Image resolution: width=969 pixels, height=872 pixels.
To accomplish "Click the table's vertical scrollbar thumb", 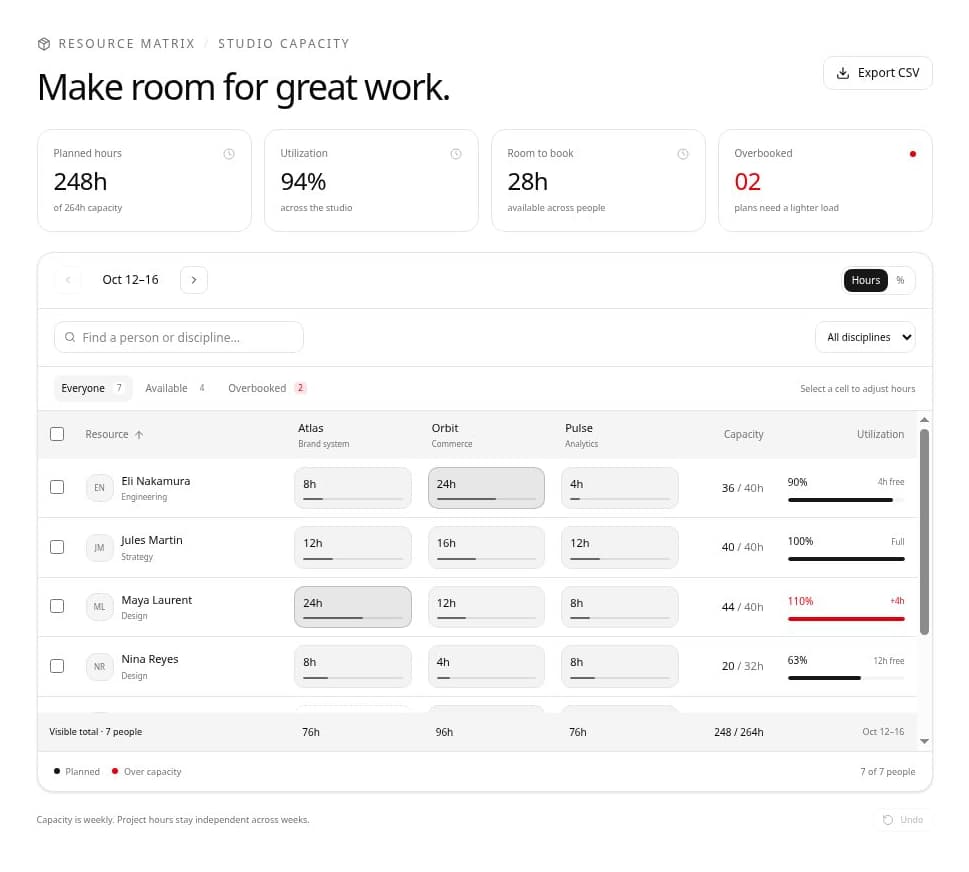I will pos(925,532).
